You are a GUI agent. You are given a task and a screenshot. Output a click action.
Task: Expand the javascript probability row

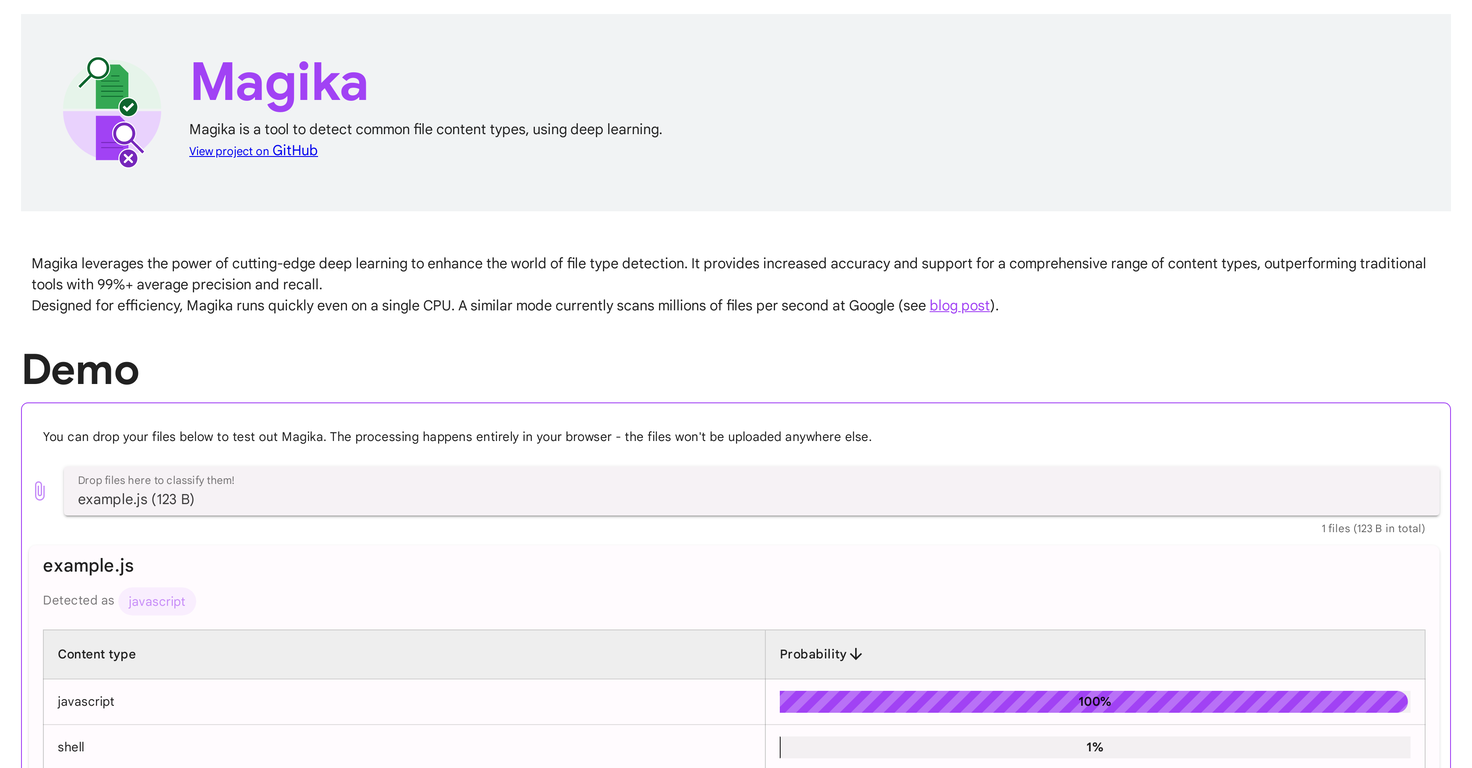[85, 701]
